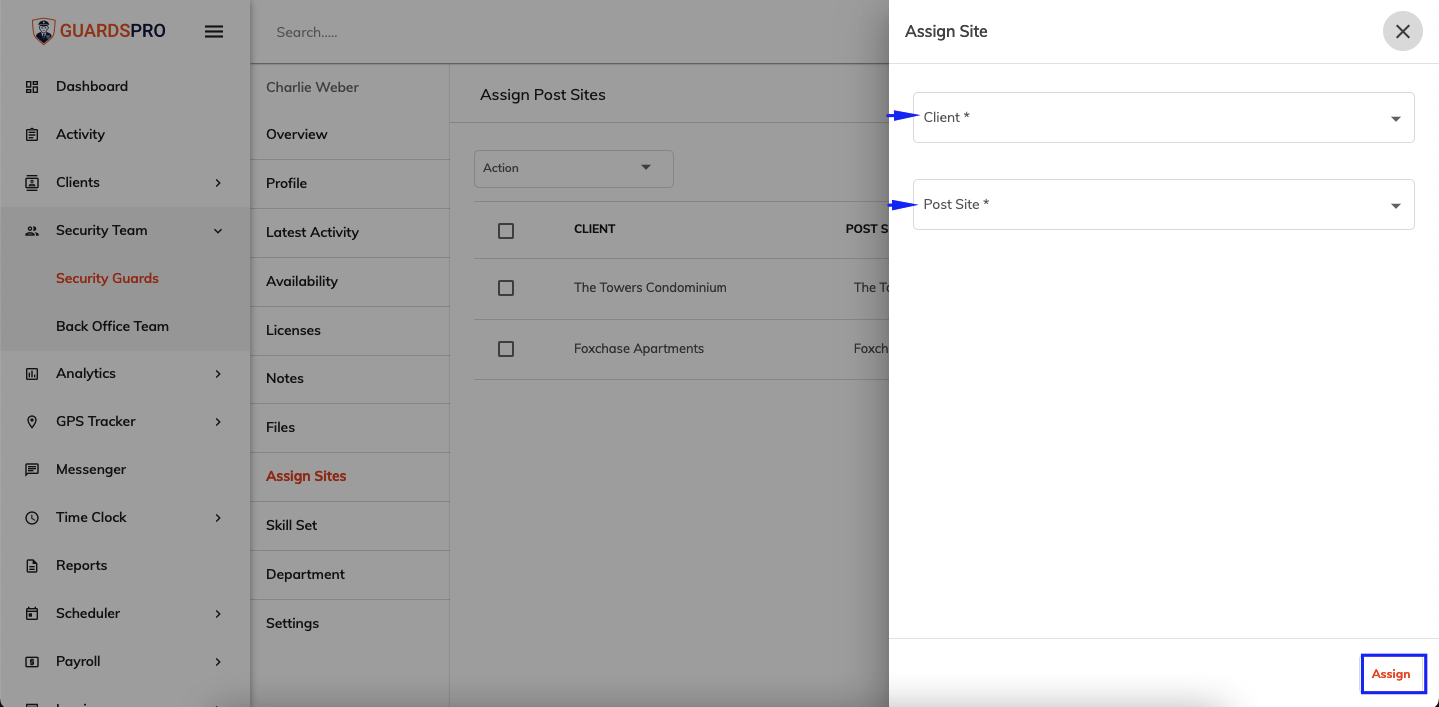Go to Back Office Team page
The height and width of the screenshot is (707, 1439).
(112, 326)
